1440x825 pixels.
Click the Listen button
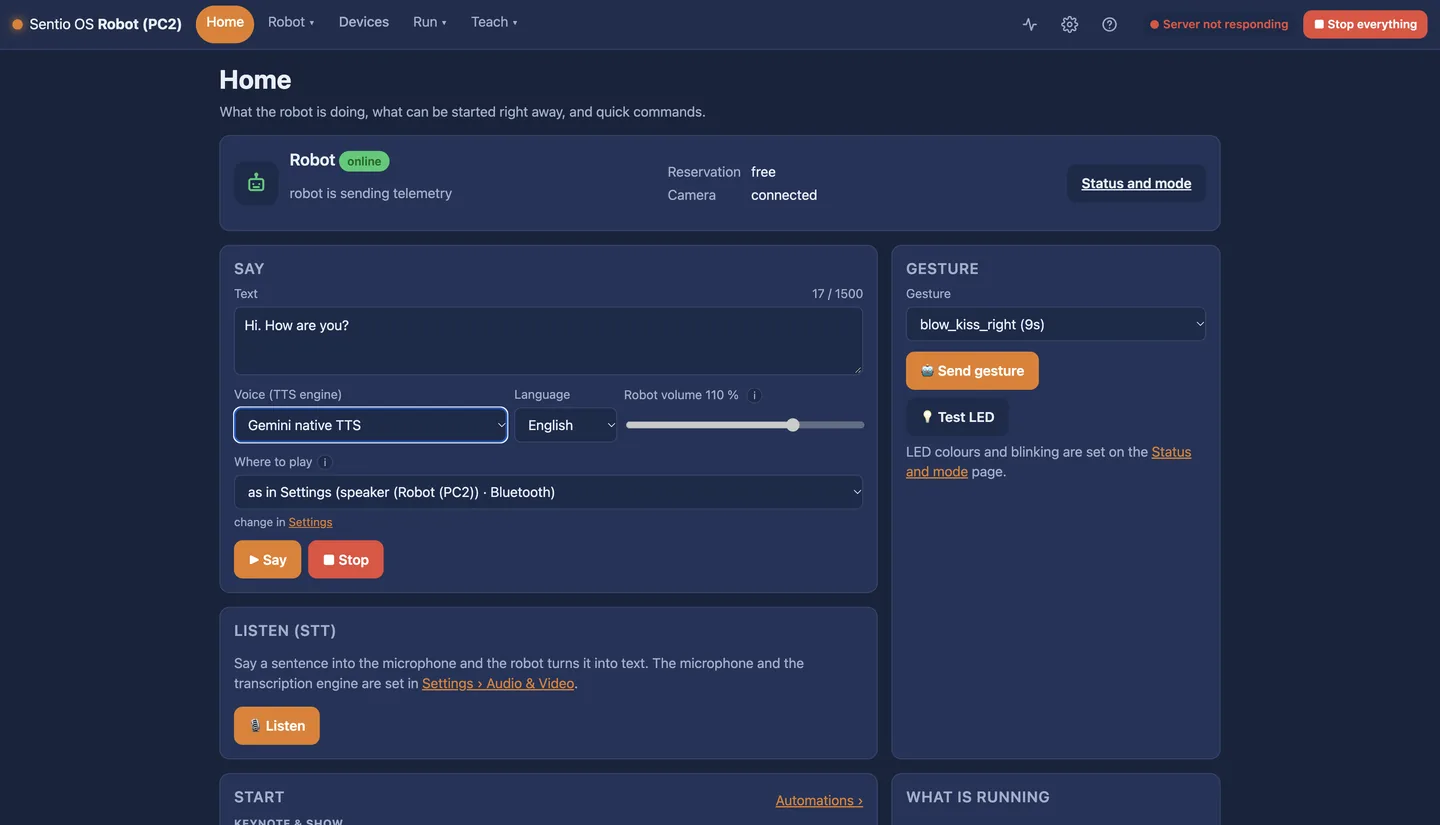click(x=277, y=726)
